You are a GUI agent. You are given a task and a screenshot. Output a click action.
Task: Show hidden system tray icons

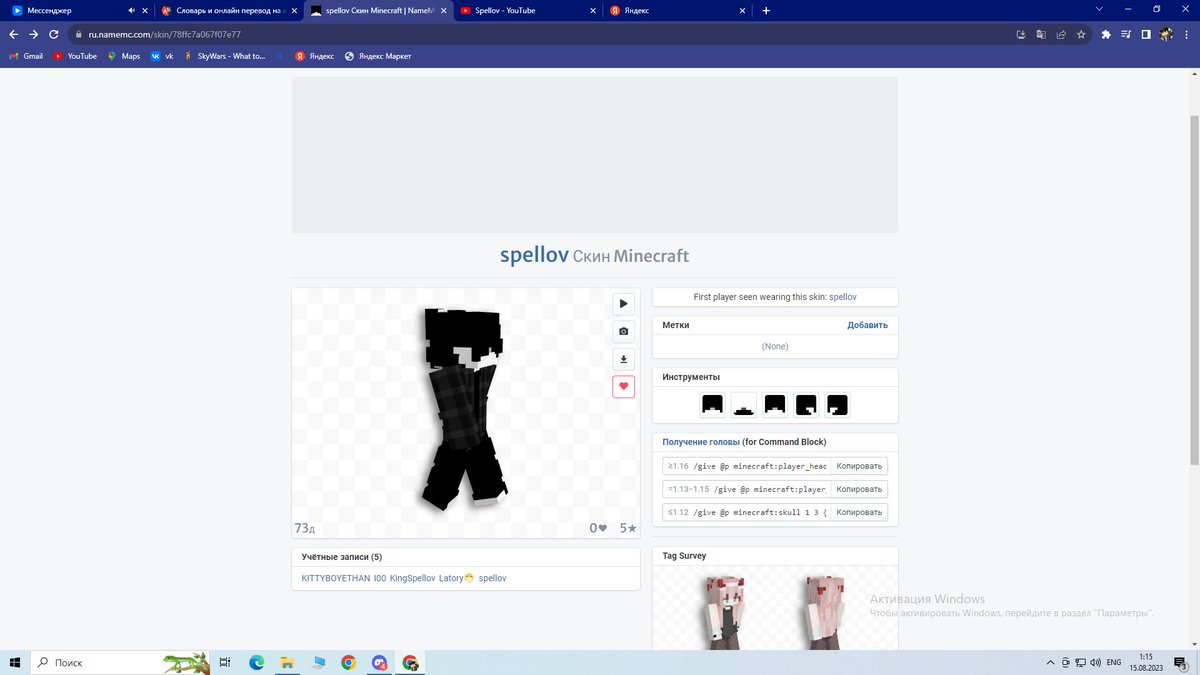pyautogui.click(x=1050, y=662)
